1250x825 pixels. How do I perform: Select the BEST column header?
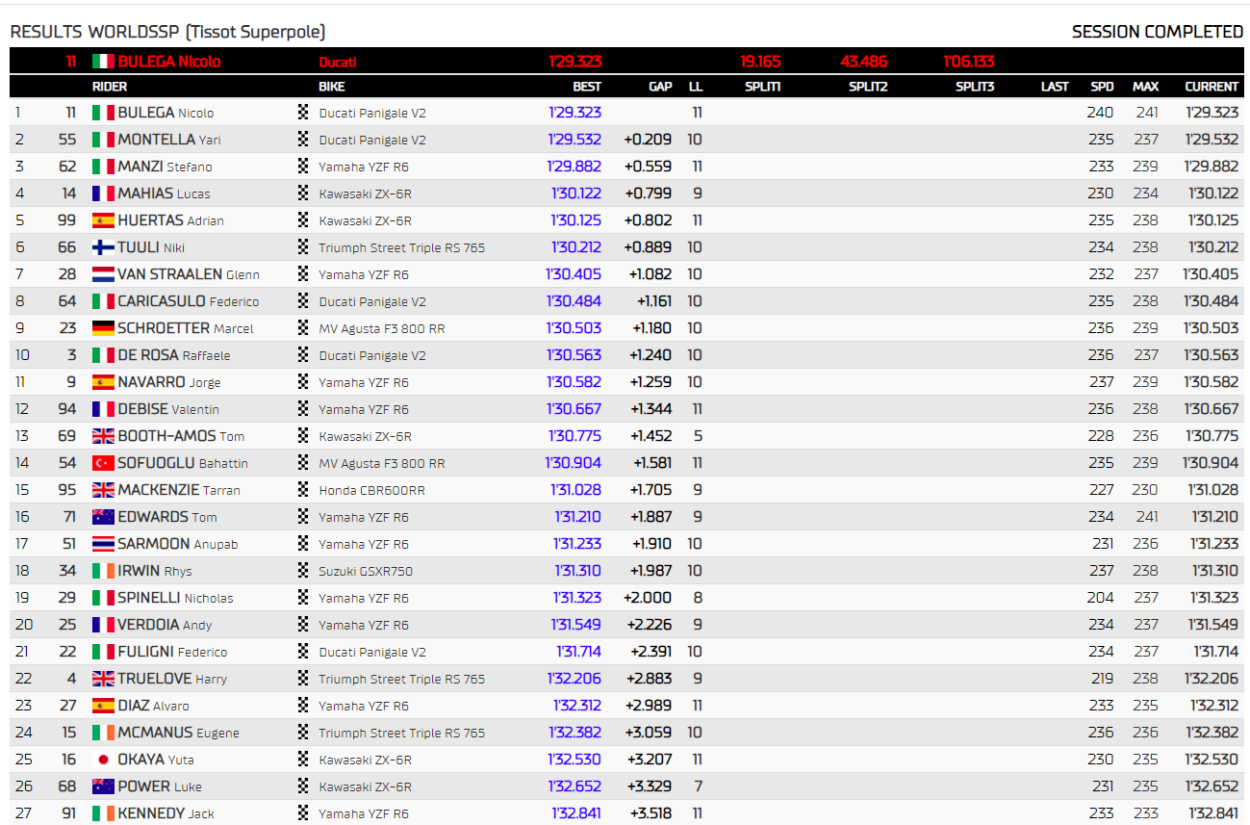coord(587,87)
